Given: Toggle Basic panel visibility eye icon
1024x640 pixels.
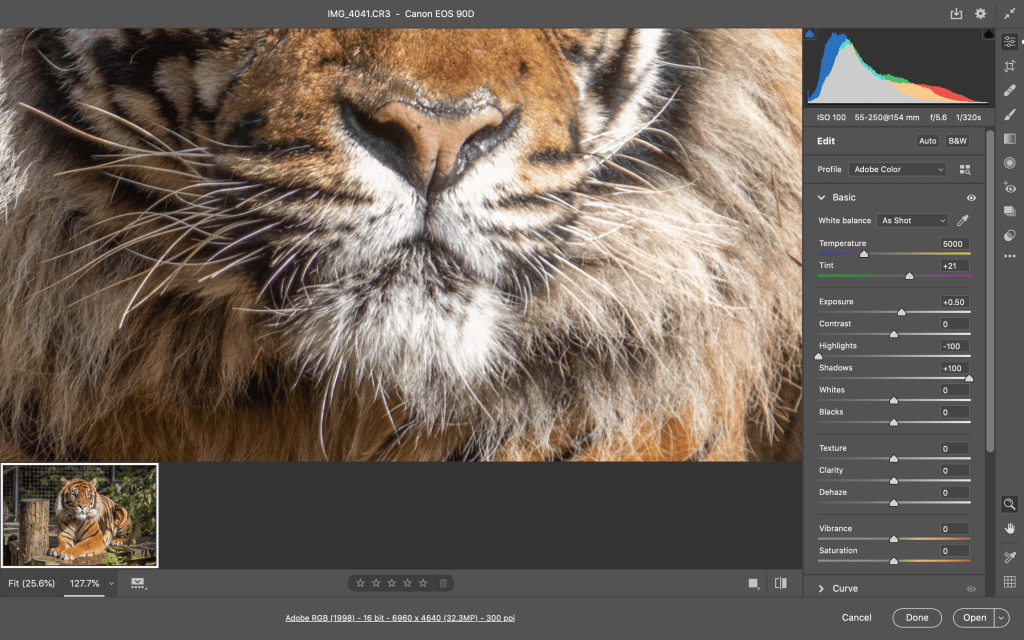Looking at the screenshot, I should click(971, 198).
